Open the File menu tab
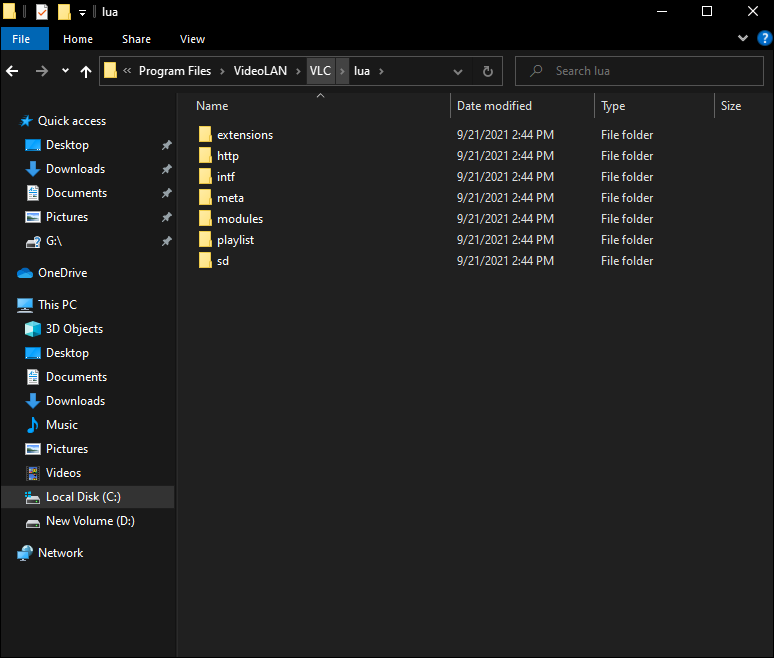This screenshot has height=658, width=774. pos(21,39)
